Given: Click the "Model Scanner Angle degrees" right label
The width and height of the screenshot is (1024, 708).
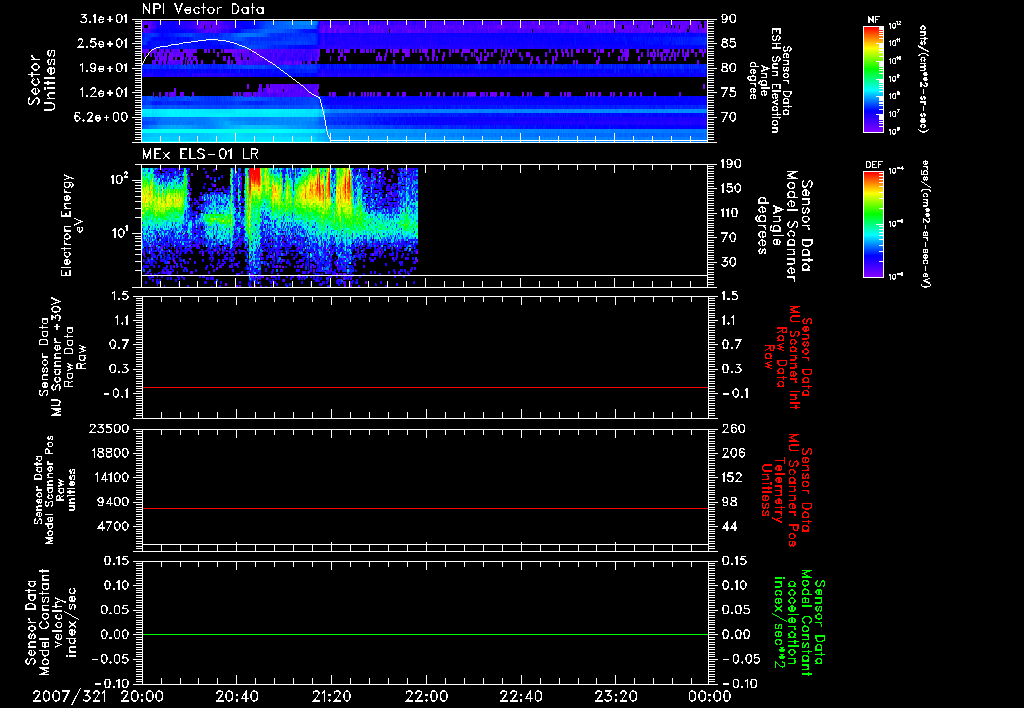Looking at the screenshot, I should [784, 226].
